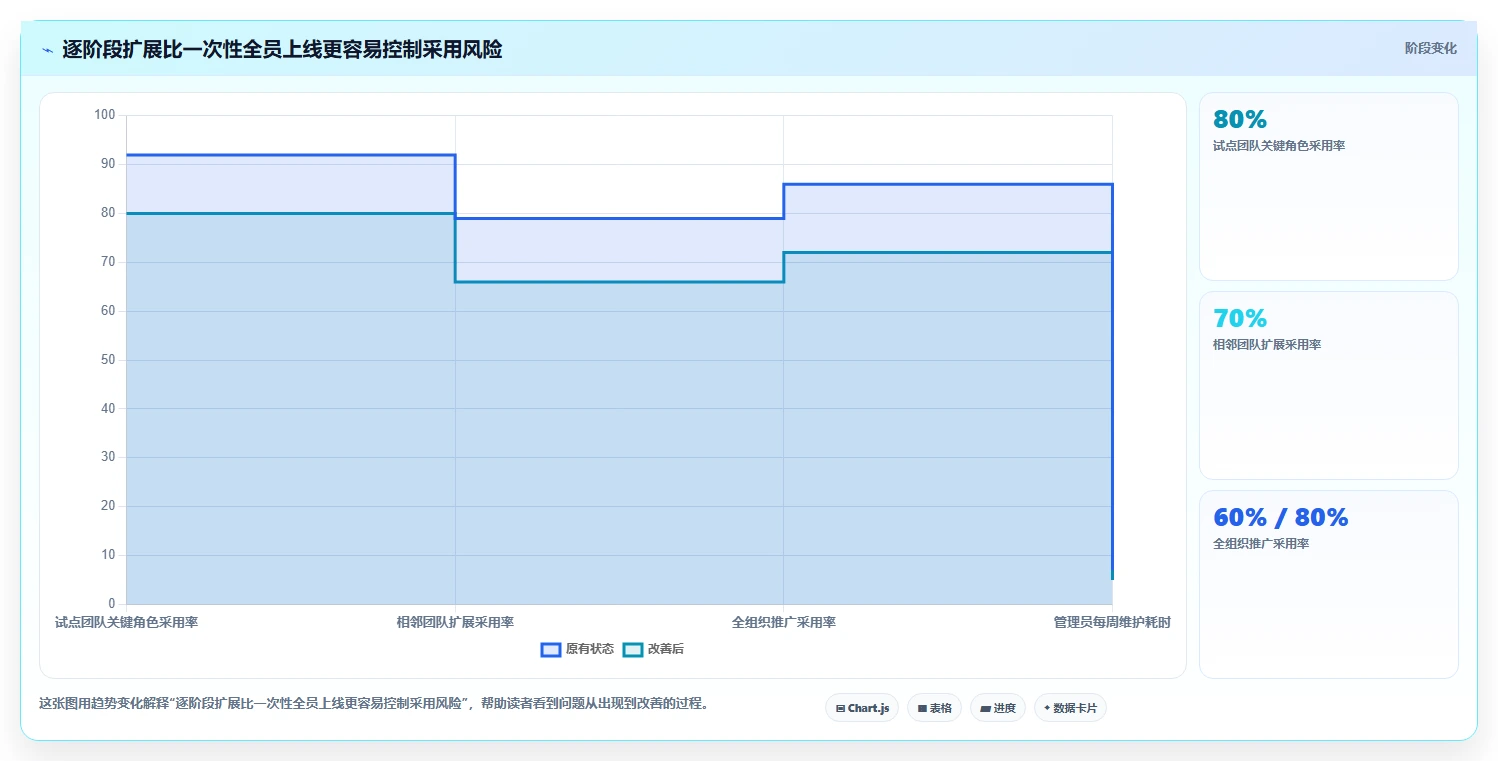Click the 进度 tag icon

[x=985, y=708]
